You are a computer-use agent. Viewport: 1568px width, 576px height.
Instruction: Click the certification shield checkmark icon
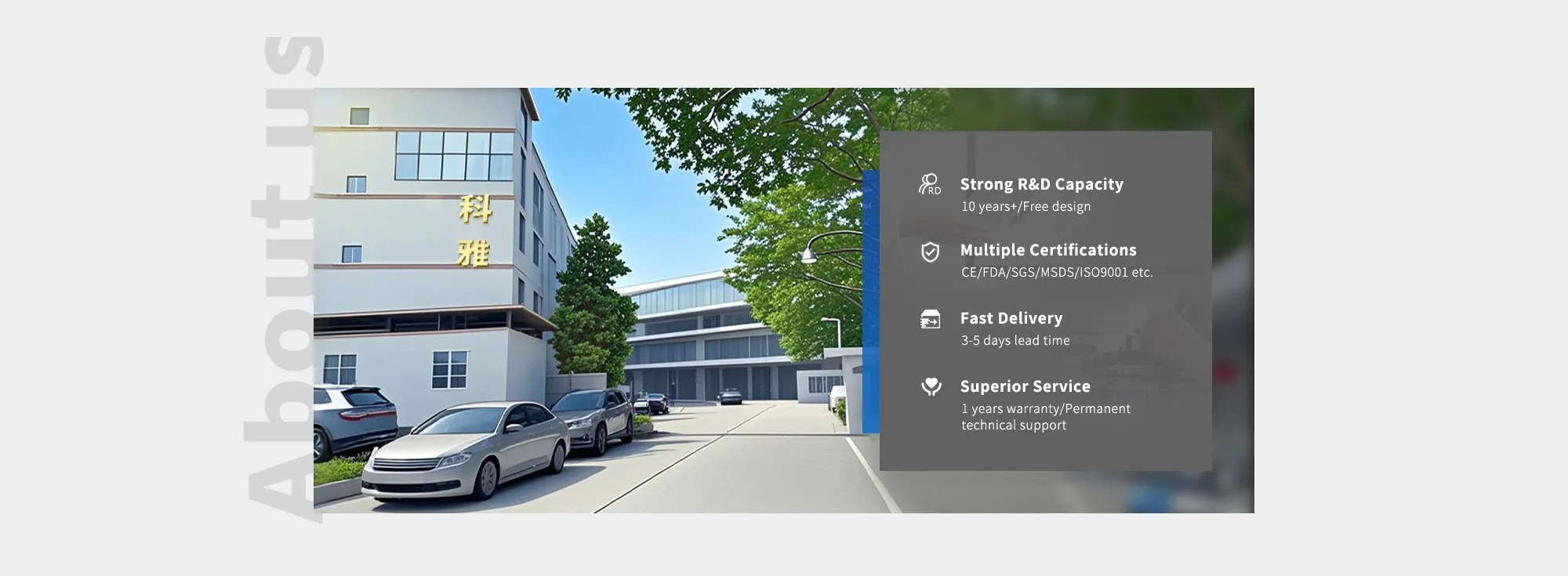click(x=930, y=252)
